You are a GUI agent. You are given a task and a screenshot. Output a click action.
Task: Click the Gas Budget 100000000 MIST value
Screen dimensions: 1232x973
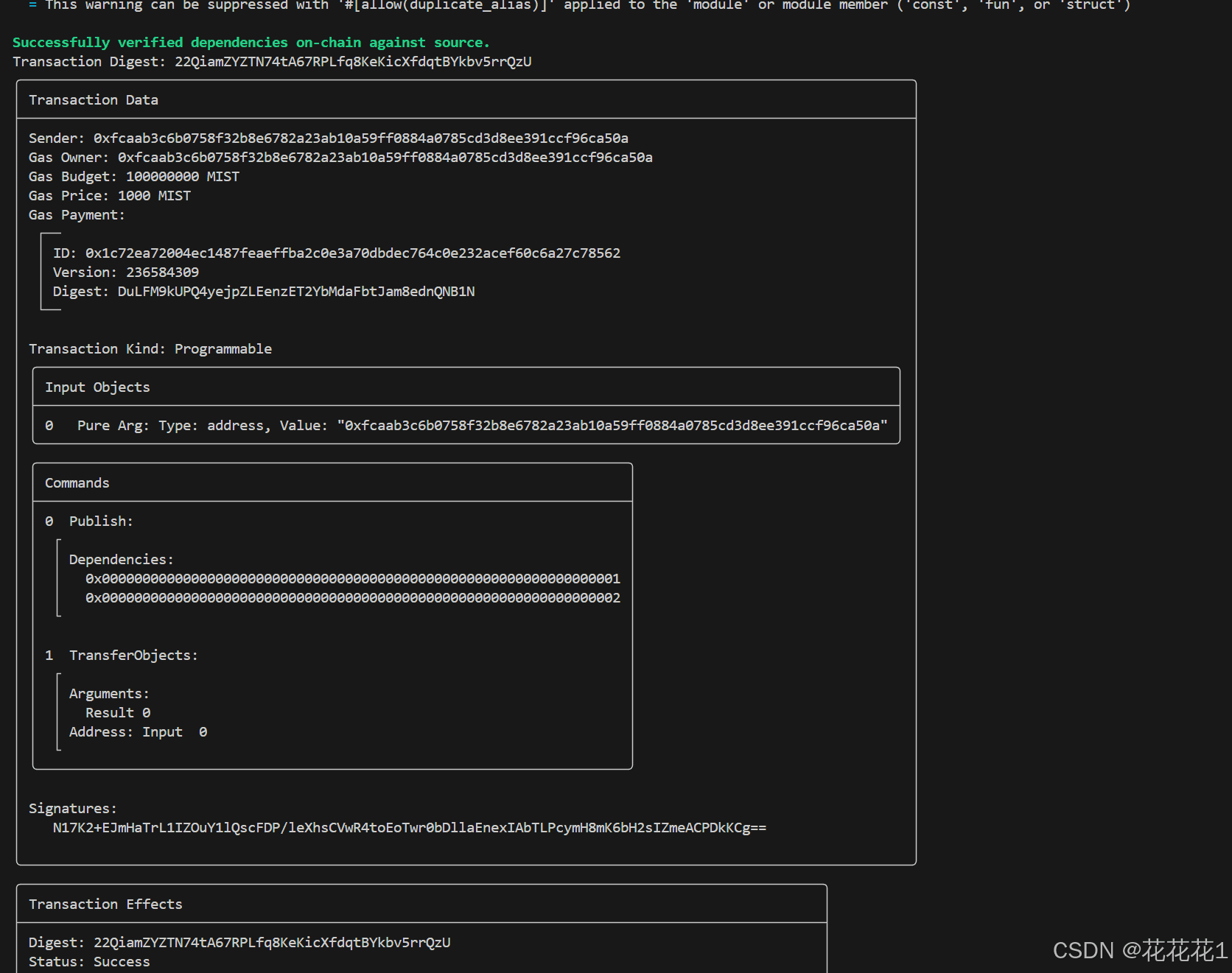point(183,177)
